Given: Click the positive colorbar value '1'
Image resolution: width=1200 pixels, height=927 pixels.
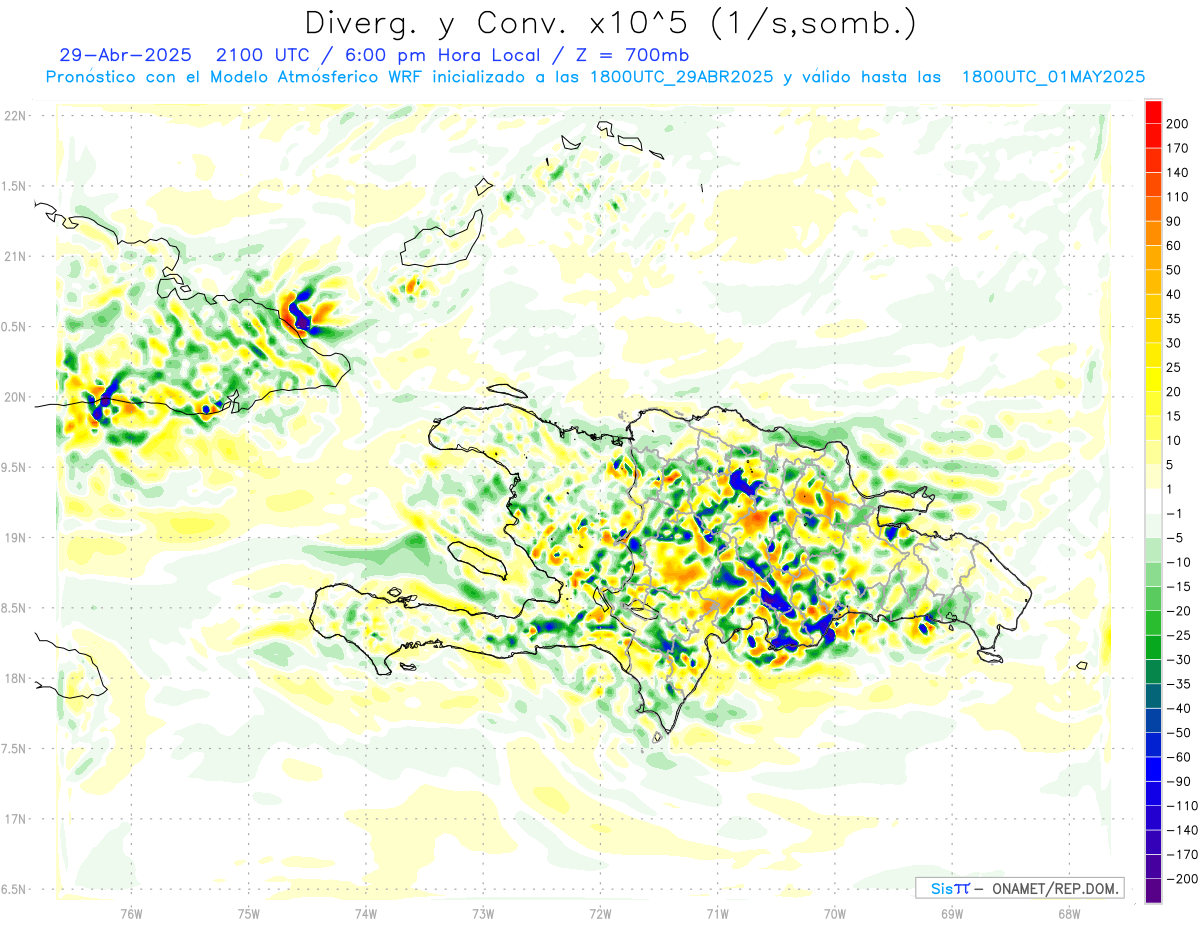Looking at the screenshot, I should [x=1172, y=490].
